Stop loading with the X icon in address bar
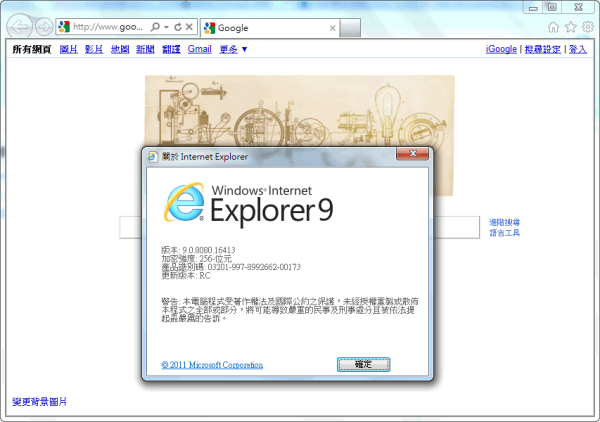 click(x=189, y=27)
